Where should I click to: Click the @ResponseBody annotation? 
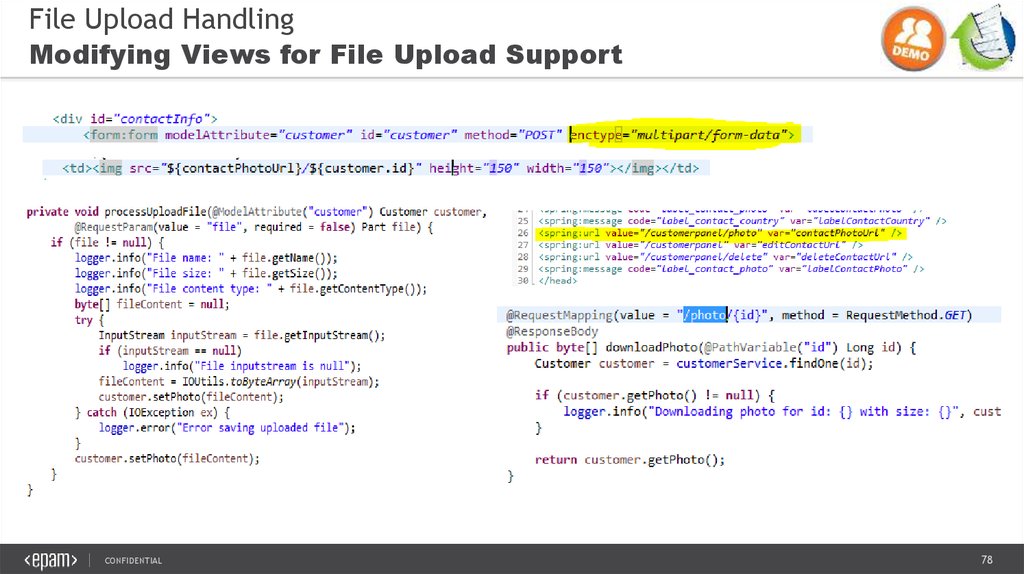(552, 331)
